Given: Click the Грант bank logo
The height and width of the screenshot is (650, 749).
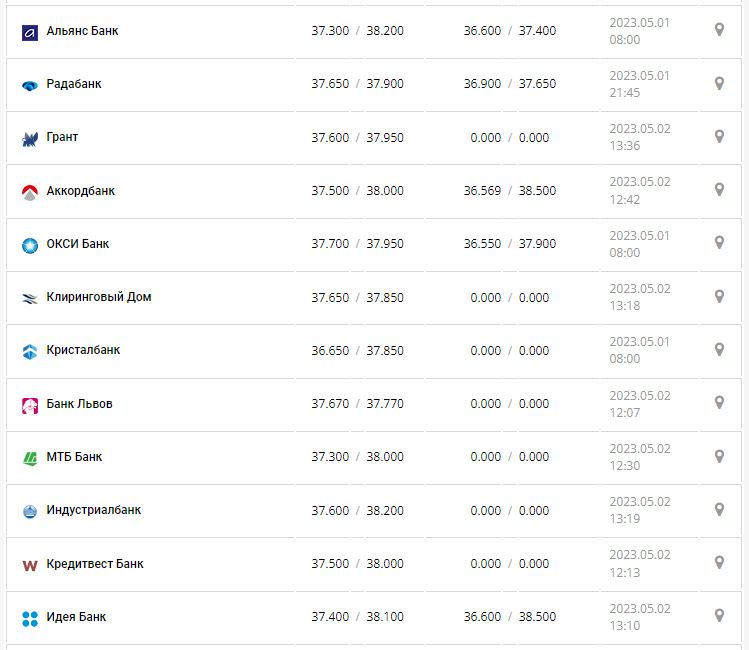Looking at the screenshot, I should tap(29, 139).
